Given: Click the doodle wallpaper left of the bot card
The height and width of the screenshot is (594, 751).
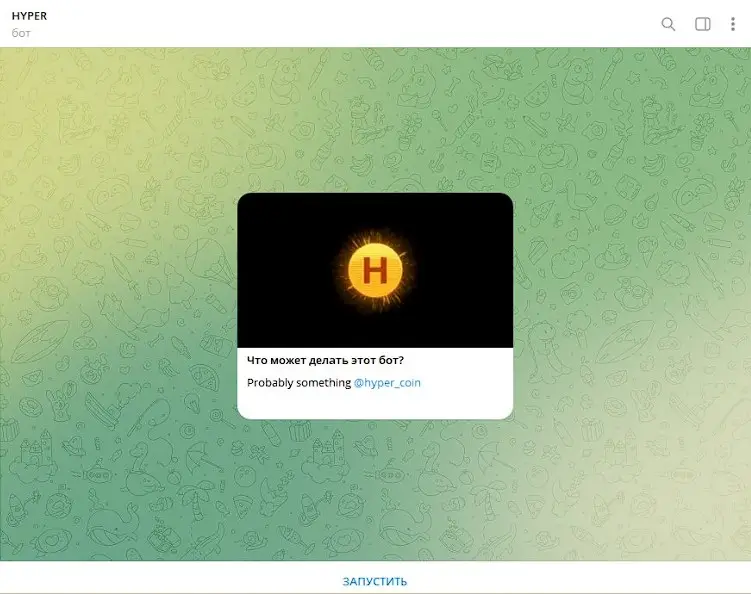Looking at the screenshot, I should tap(120, 300).
